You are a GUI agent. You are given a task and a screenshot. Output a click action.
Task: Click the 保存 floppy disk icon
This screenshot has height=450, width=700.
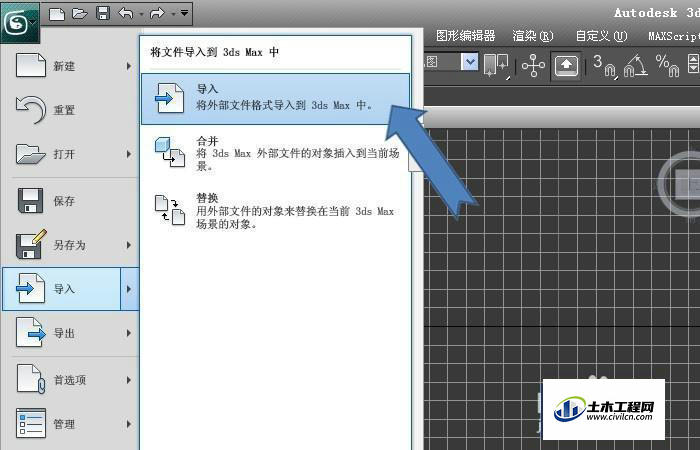(x=30, y=200)
